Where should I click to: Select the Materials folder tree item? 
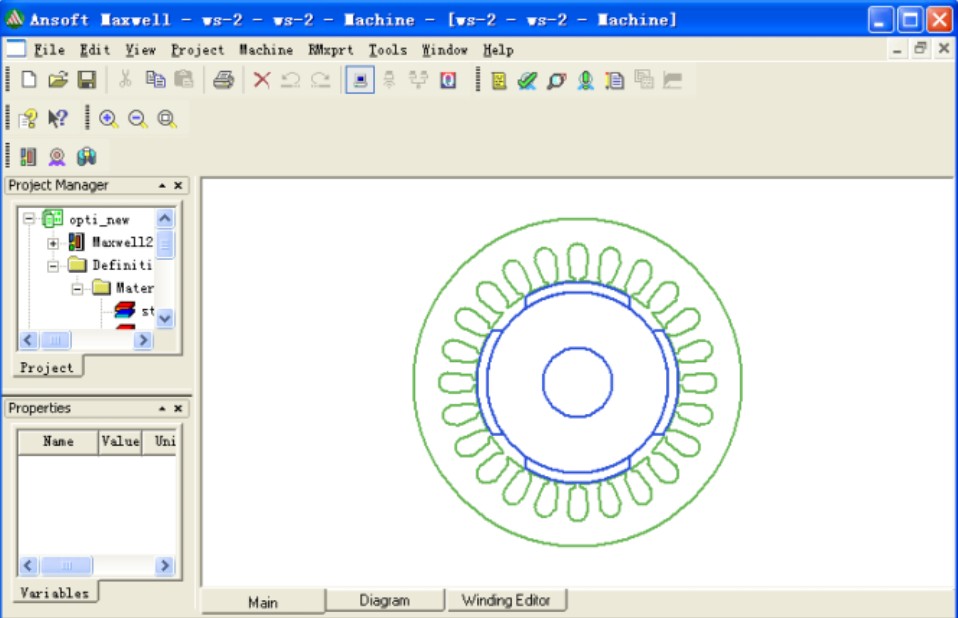pyautogui.click(x=134, y=288)
